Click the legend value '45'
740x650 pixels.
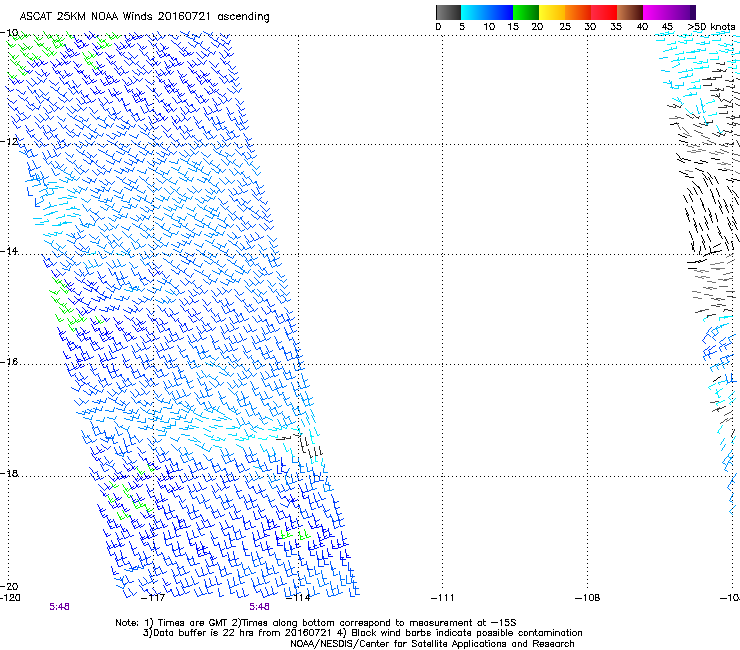click(667, 27)
